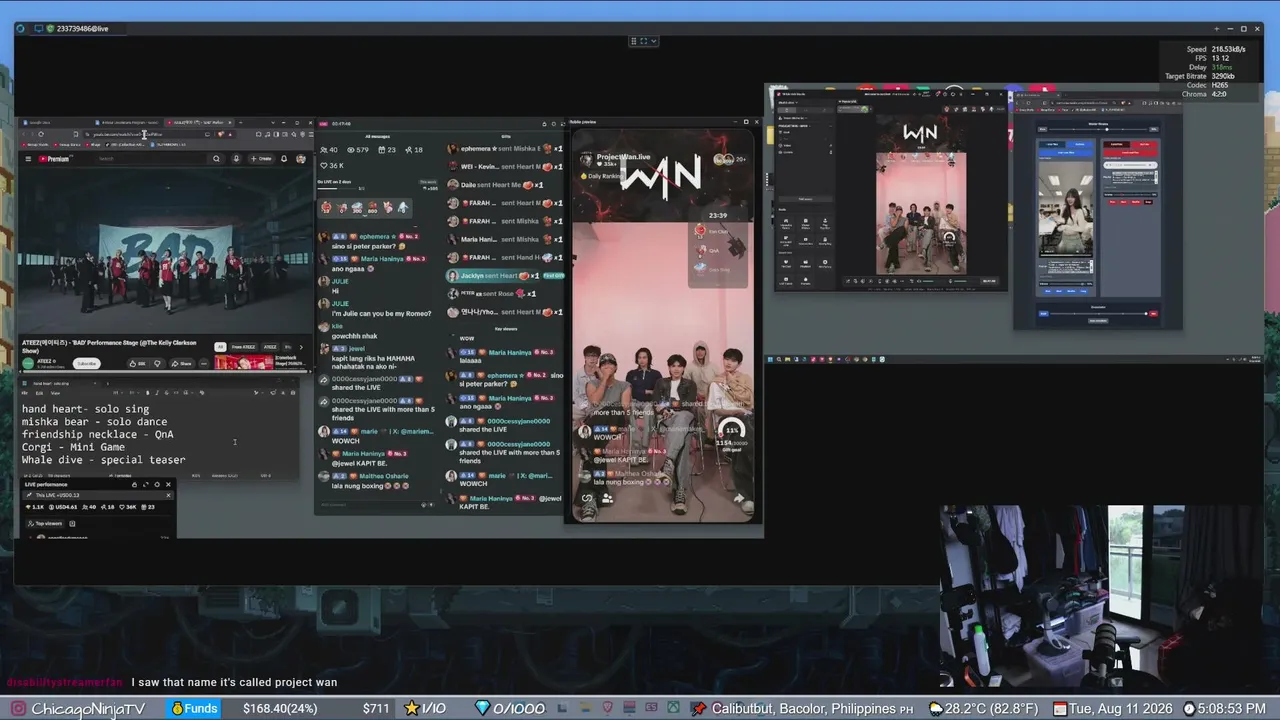Click the TikTok Live Studio preview canvas

921,197
